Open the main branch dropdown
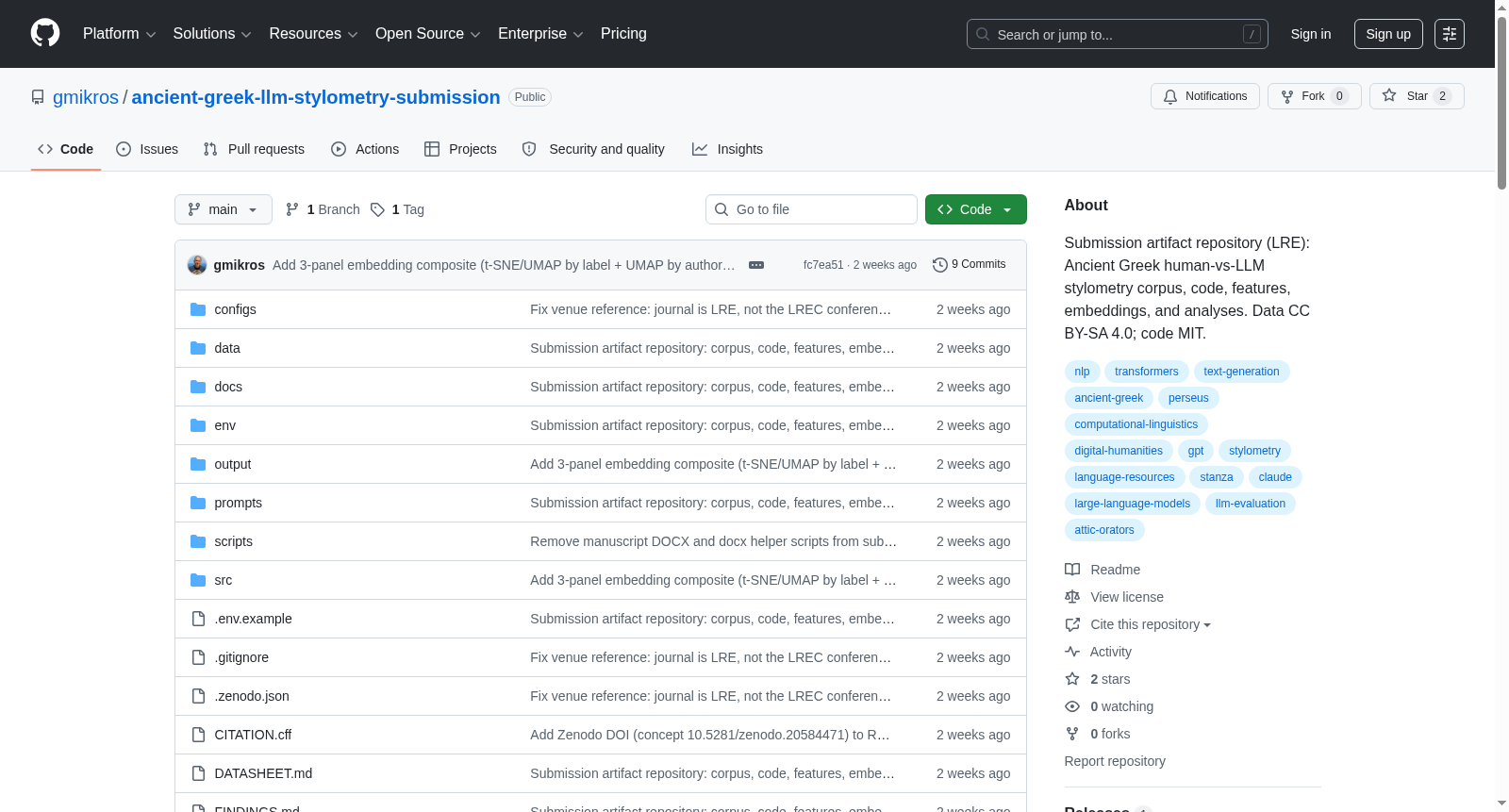Screen dimensions: 1509x812 (224, 209)
